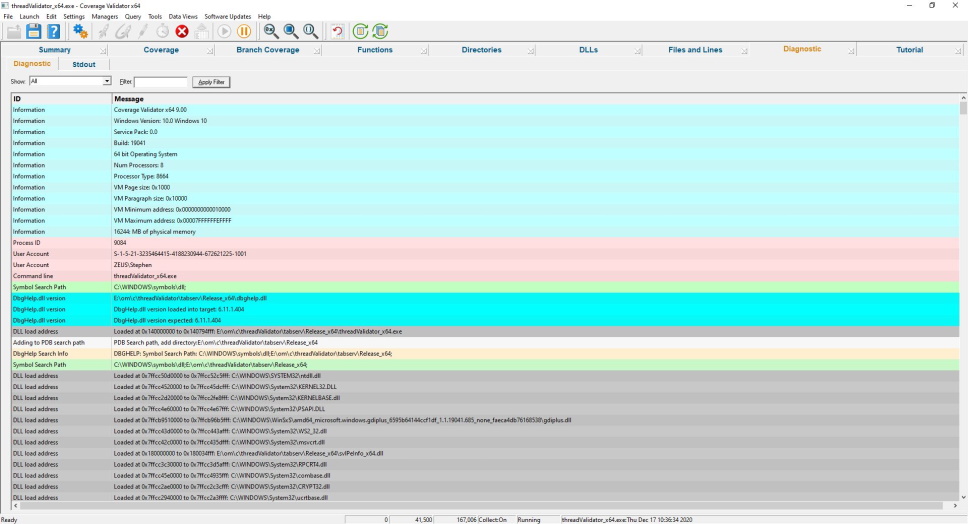
Task: Switch to the Functions tab
Action: (x=375, y=50)
